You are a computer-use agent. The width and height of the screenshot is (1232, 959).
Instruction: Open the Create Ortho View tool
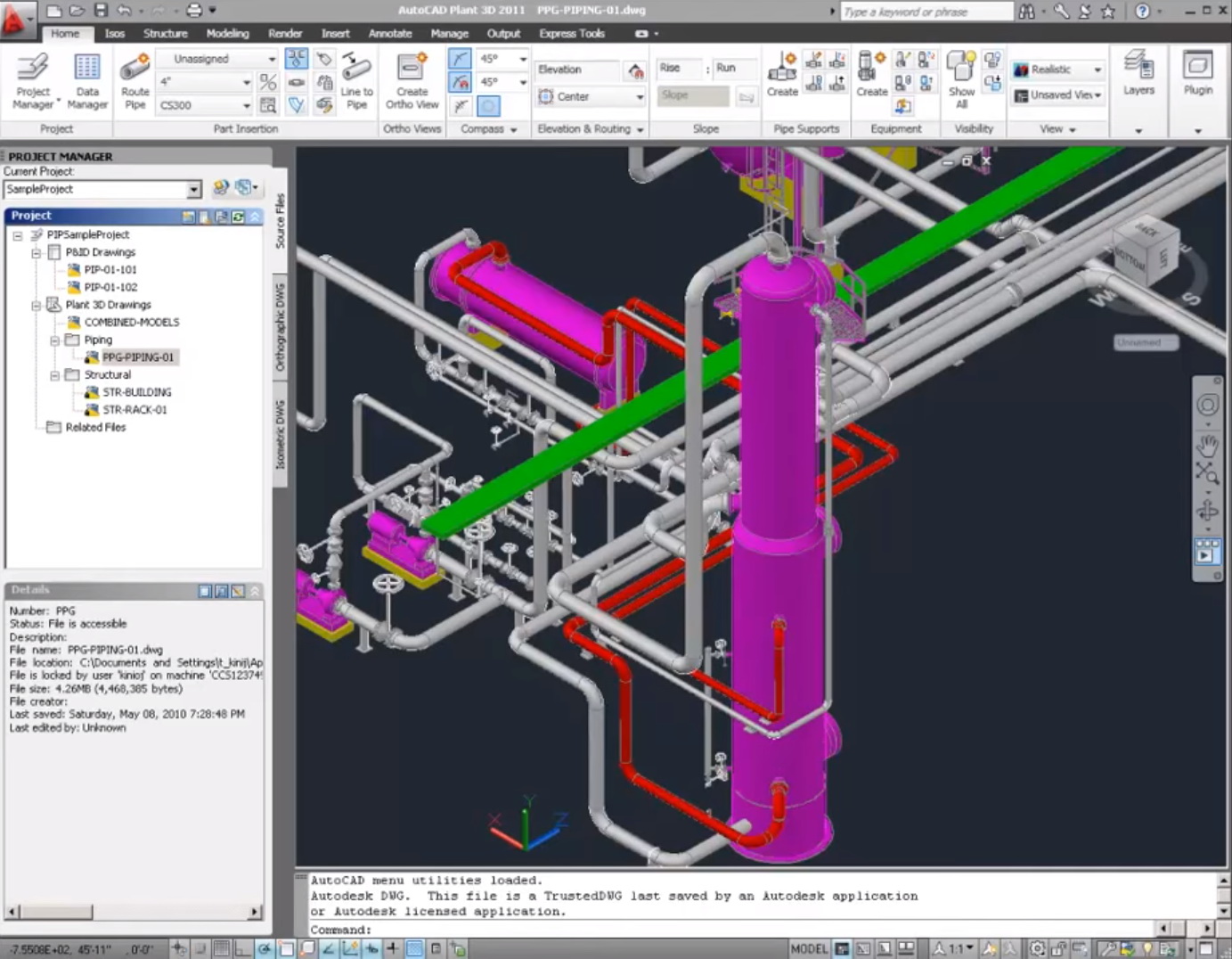(x=411, y=80)
